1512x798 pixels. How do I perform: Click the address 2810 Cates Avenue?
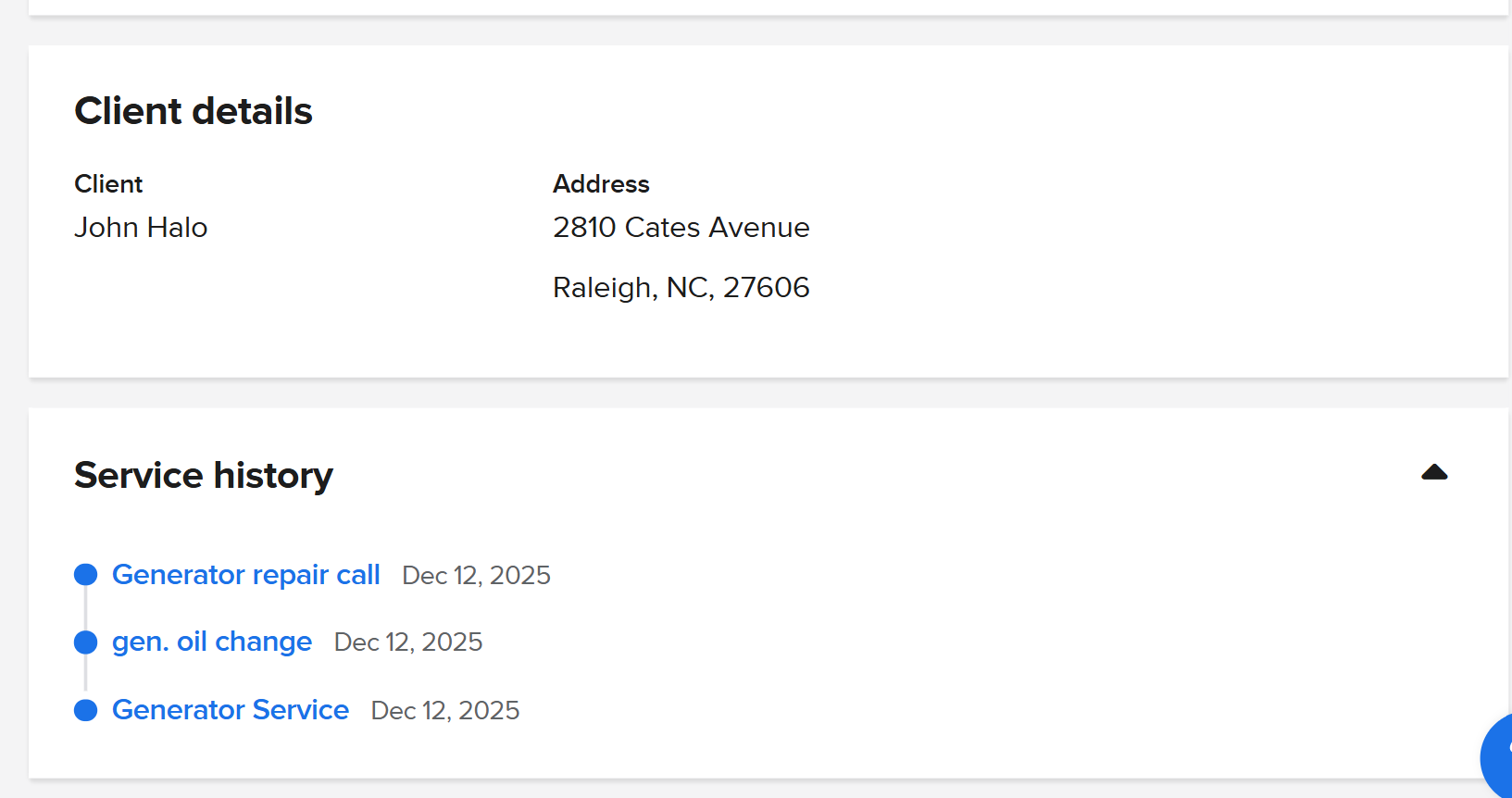(681, 228)
